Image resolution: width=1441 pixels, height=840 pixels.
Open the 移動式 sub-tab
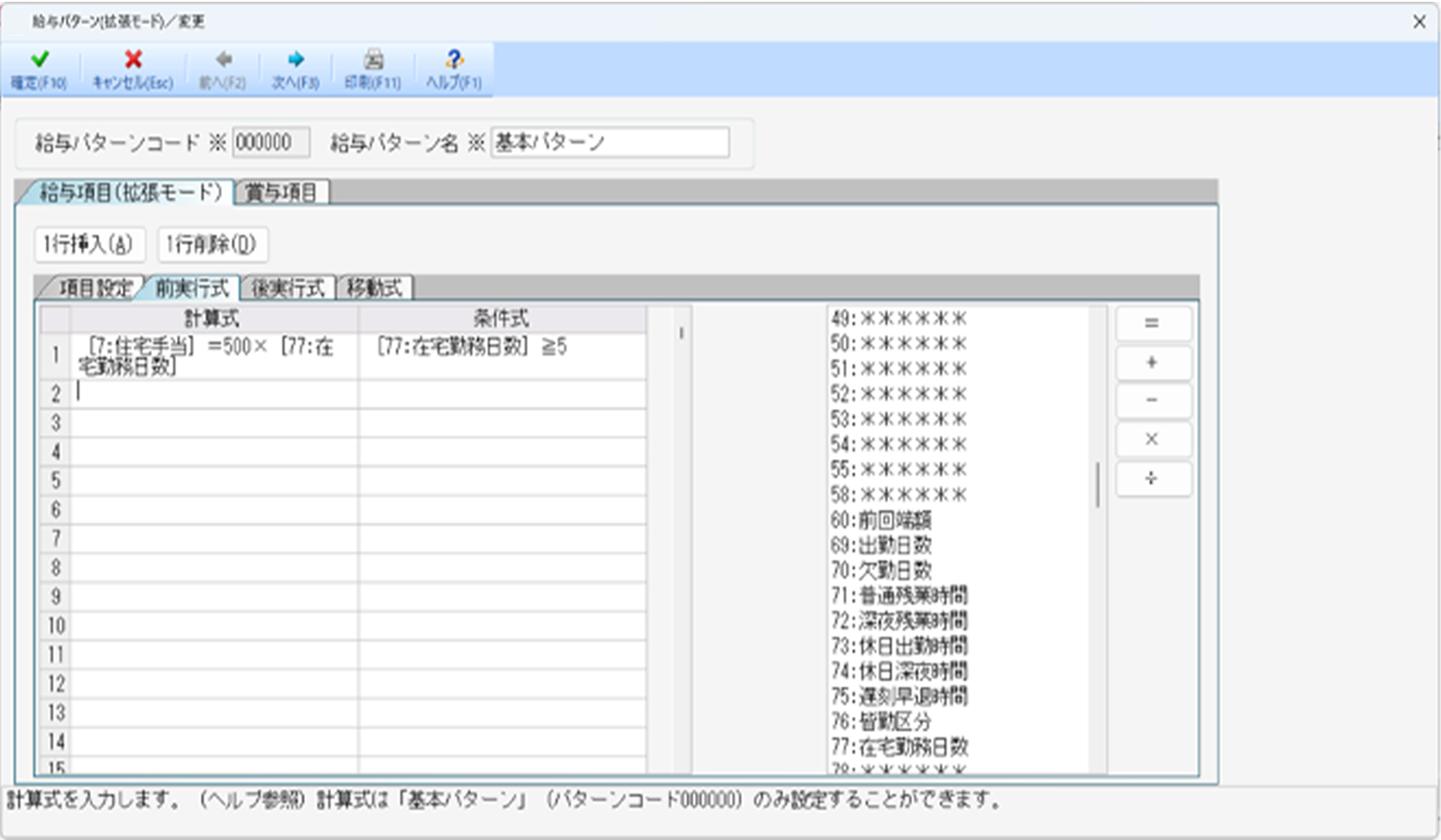click(x=375, y=288)
